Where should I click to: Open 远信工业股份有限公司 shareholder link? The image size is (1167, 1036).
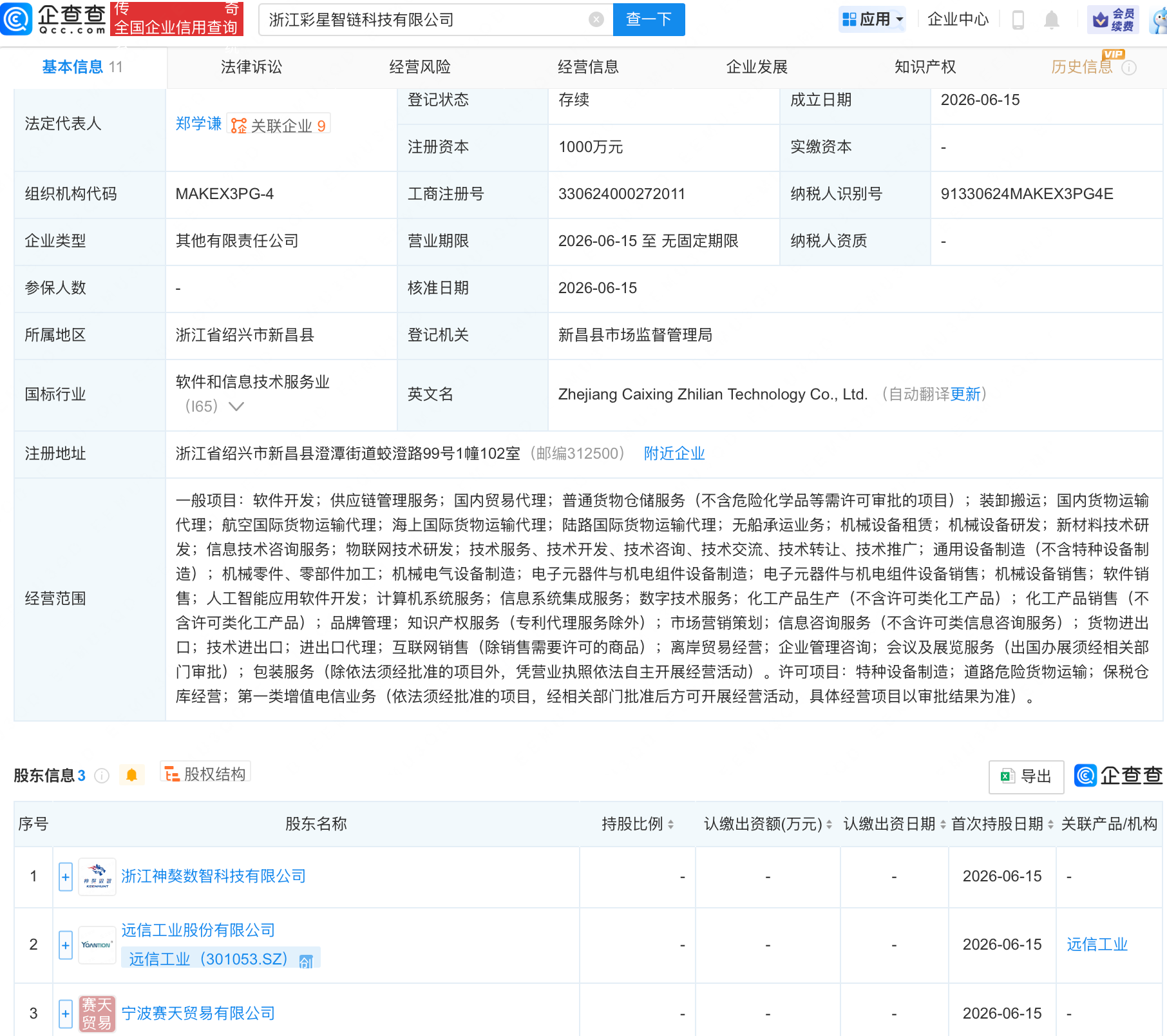pyautogui.click(x=198, y=930)
